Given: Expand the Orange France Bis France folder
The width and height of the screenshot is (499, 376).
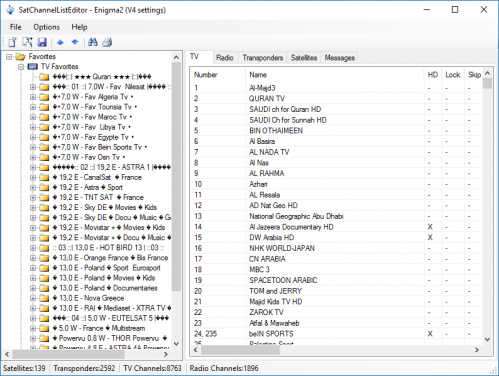Looking at the screenshot, I should coord(33,258).
